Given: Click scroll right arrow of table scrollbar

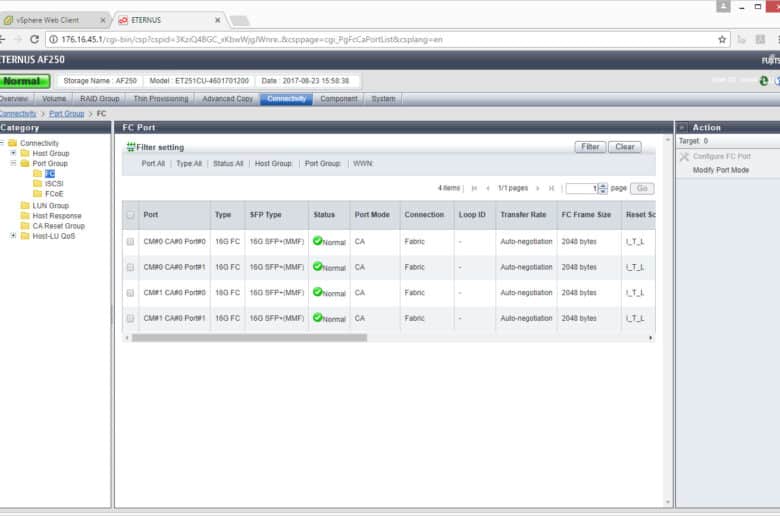Looking at the screenshot, I should click(650, 338).
